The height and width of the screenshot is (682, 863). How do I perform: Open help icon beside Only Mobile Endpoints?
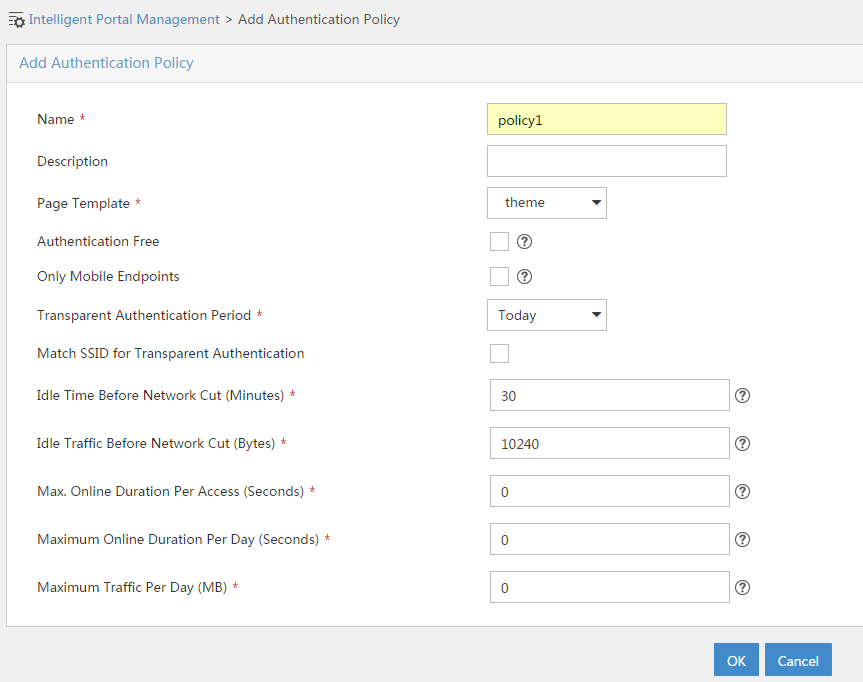tap(525, 277)
